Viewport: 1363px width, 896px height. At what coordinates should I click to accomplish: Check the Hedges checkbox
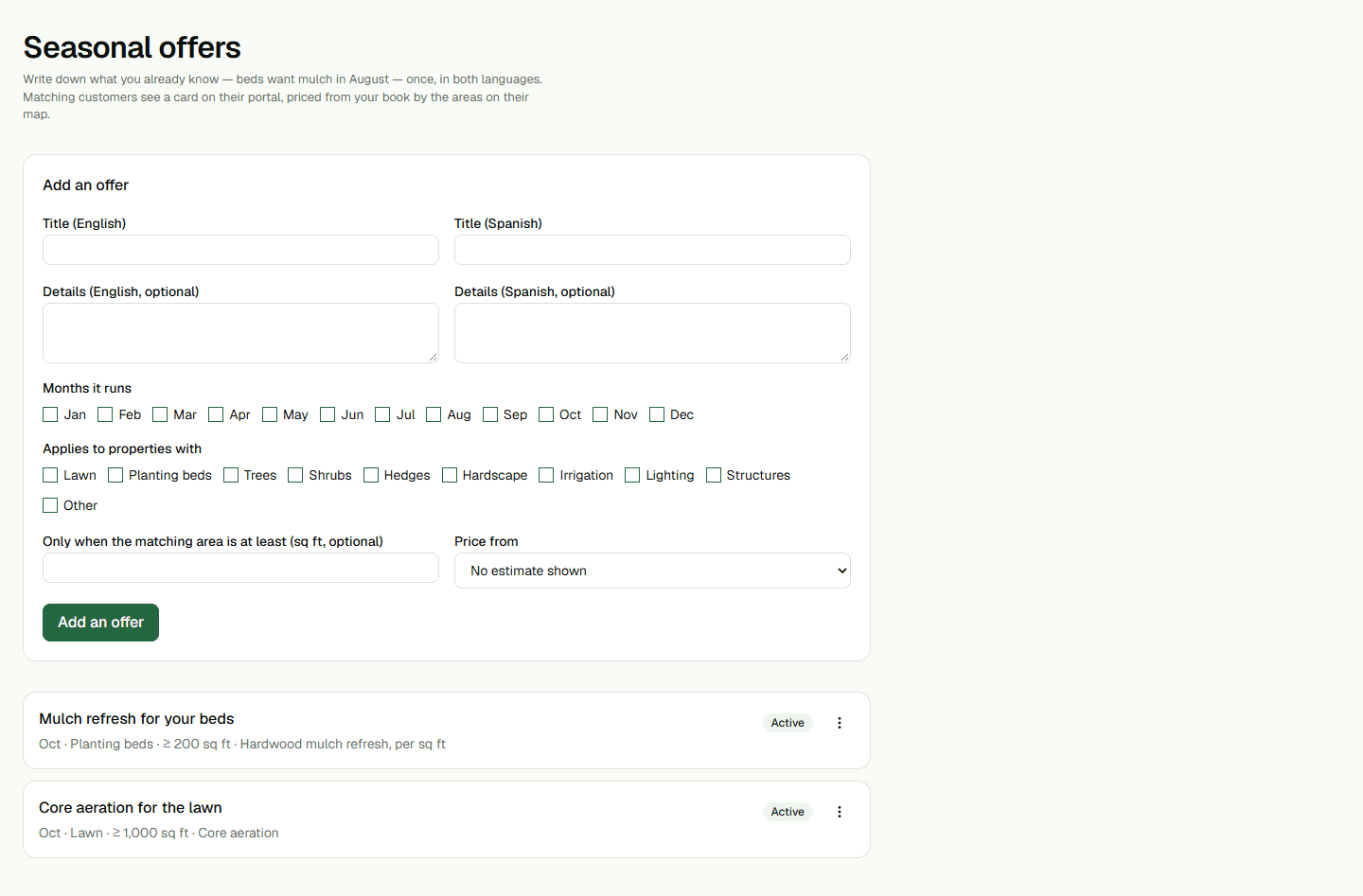point(371,475)
